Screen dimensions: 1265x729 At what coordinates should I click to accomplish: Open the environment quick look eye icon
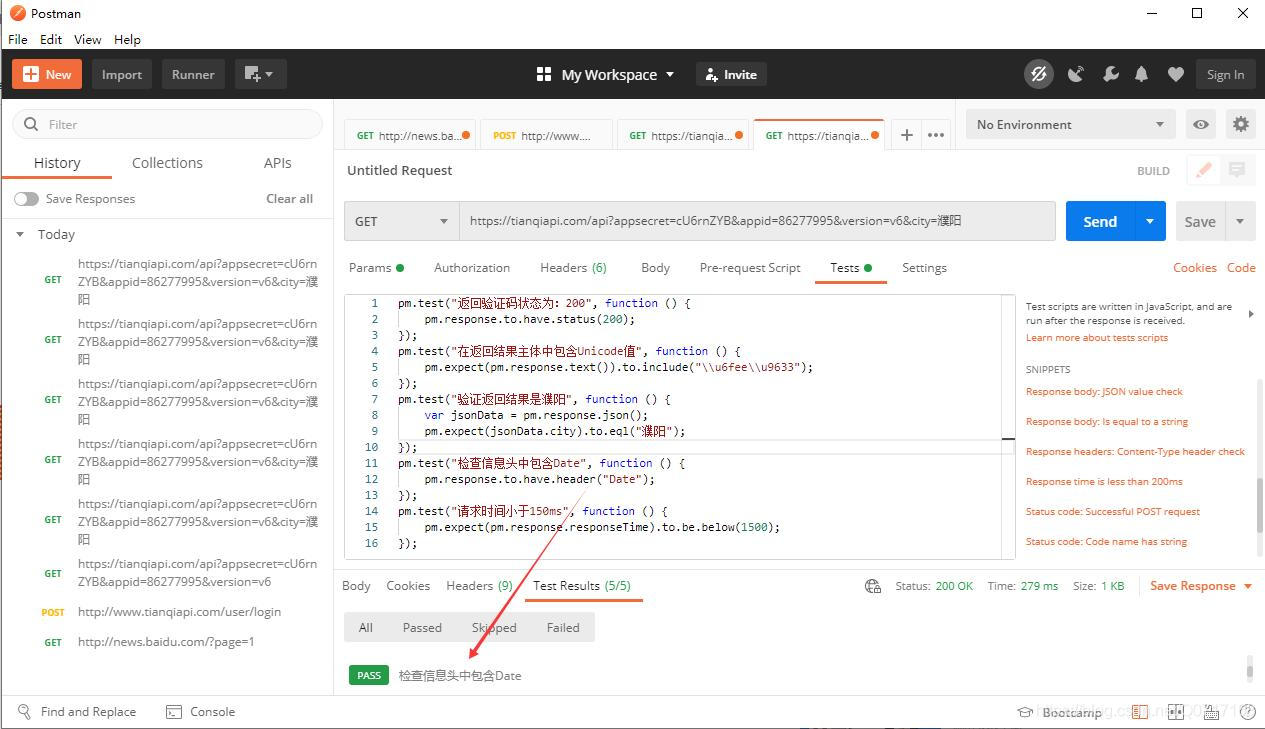1201,124
